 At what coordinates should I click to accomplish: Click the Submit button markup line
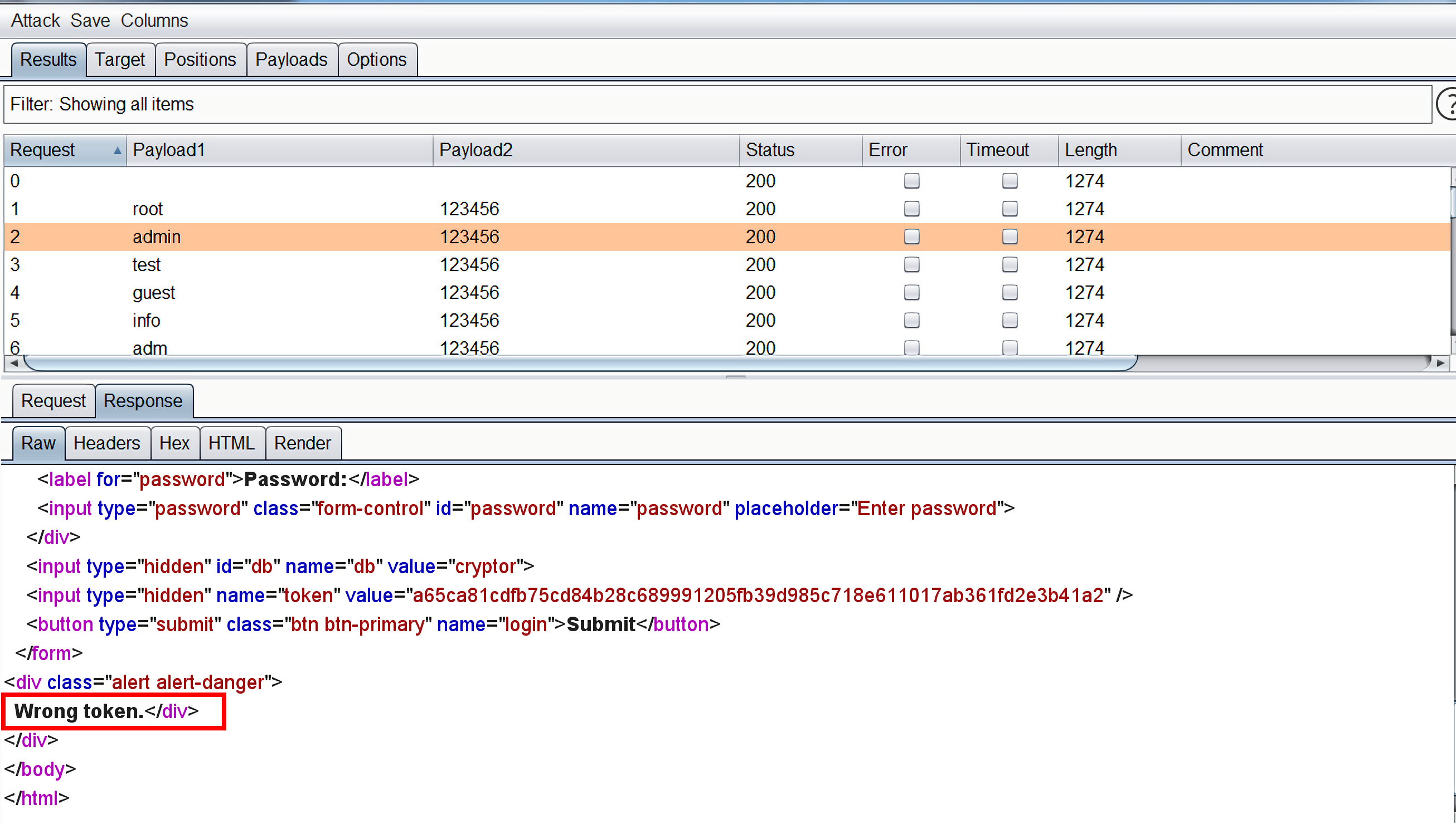[x=373, y=624]
